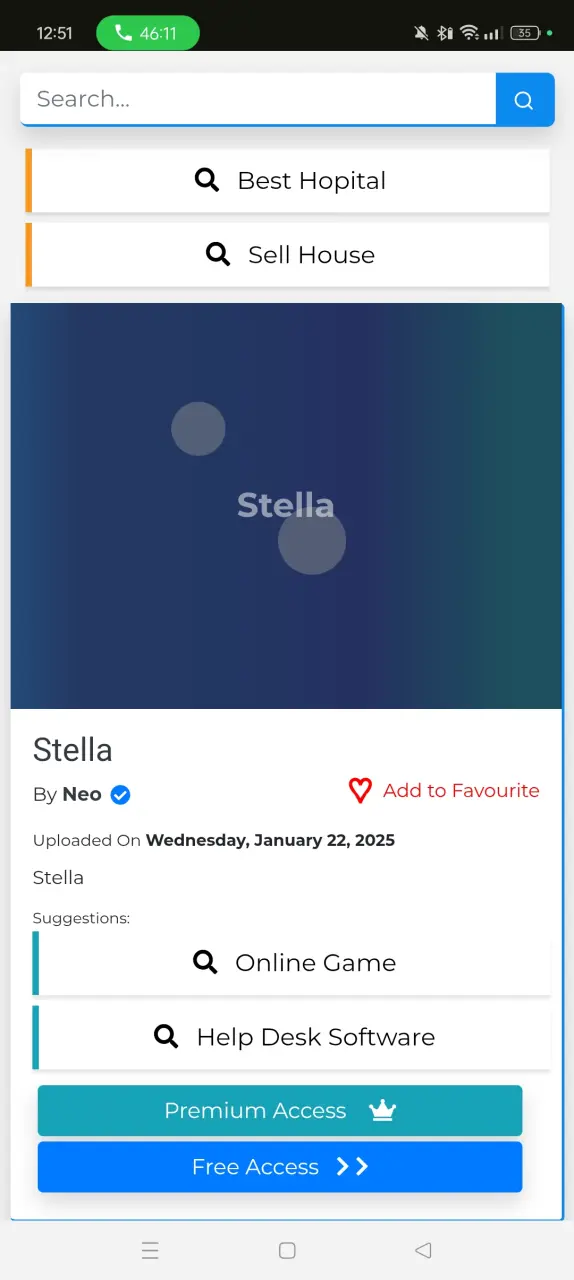Tap the Premium Access button
The width and height of the screenshot is (574, 1280).
pos(280,1111)
